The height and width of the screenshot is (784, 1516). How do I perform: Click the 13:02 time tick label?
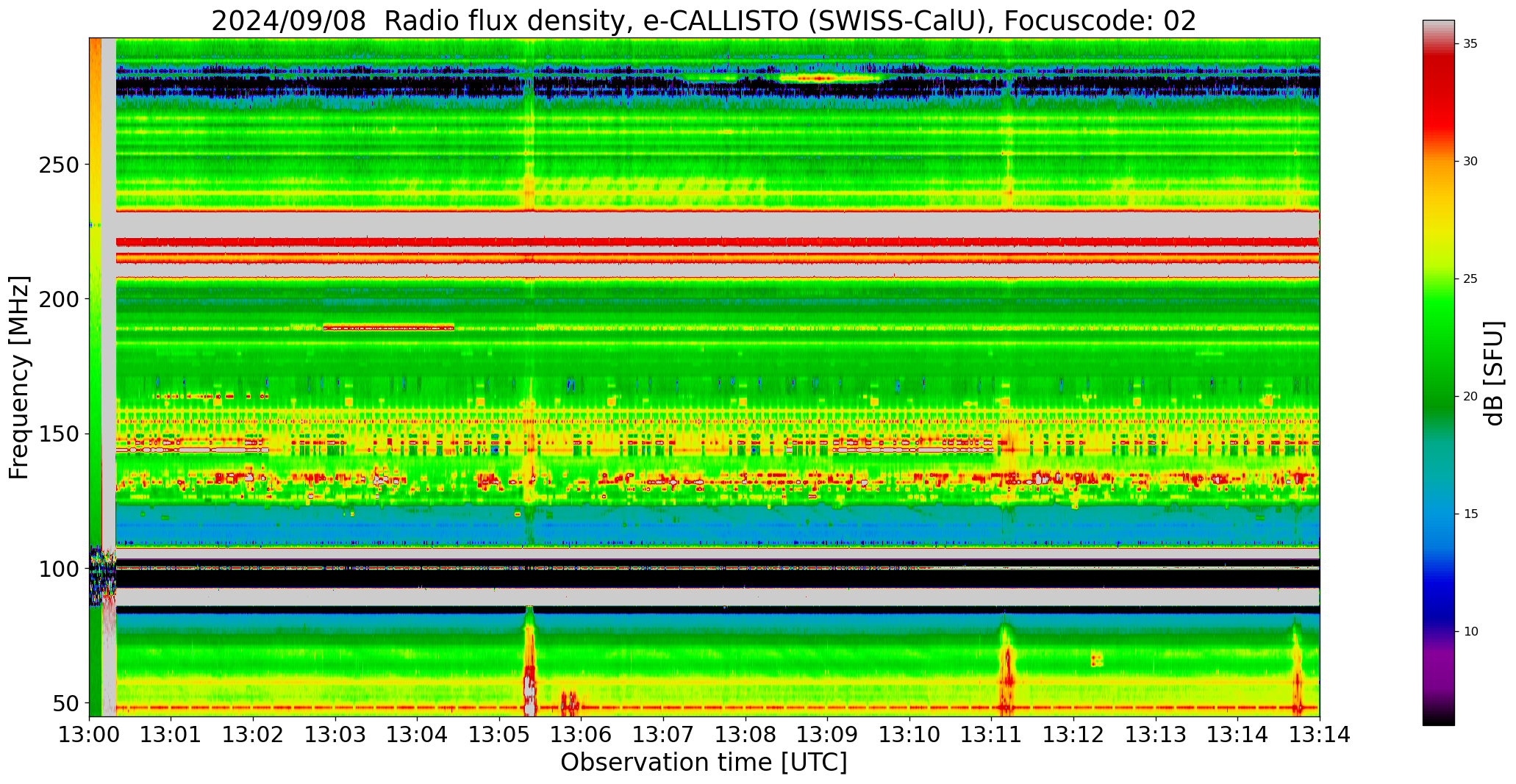pyautogui.click(x=254, y=735)
